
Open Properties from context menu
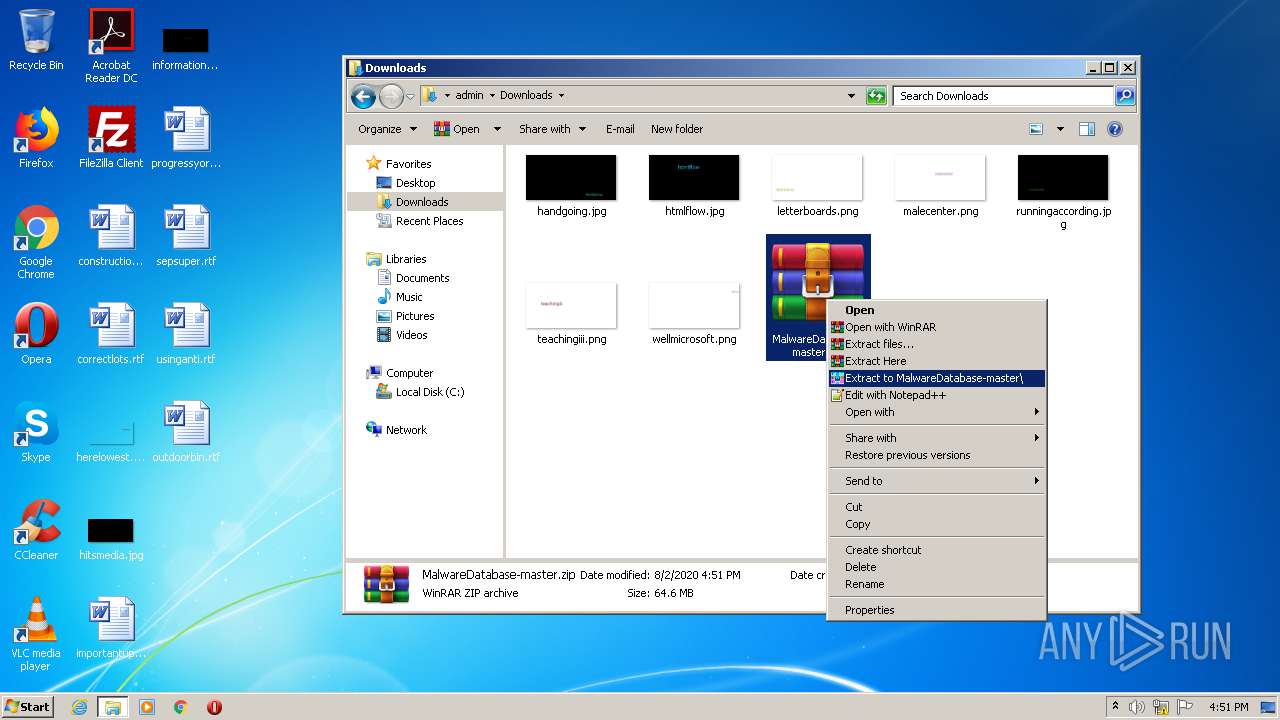tap(937, 610)
